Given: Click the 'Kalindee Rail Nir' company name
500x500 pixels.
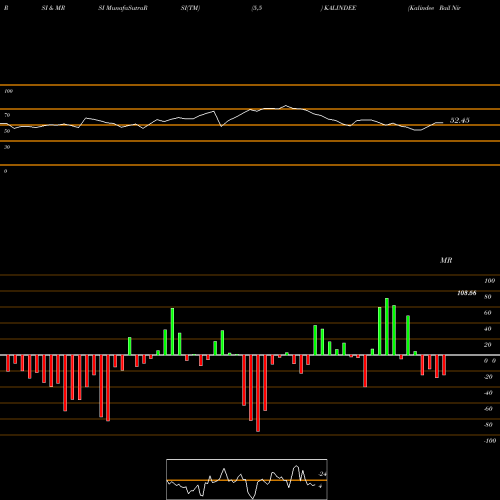Looking at the screenshot, I should tap(434, 8).
